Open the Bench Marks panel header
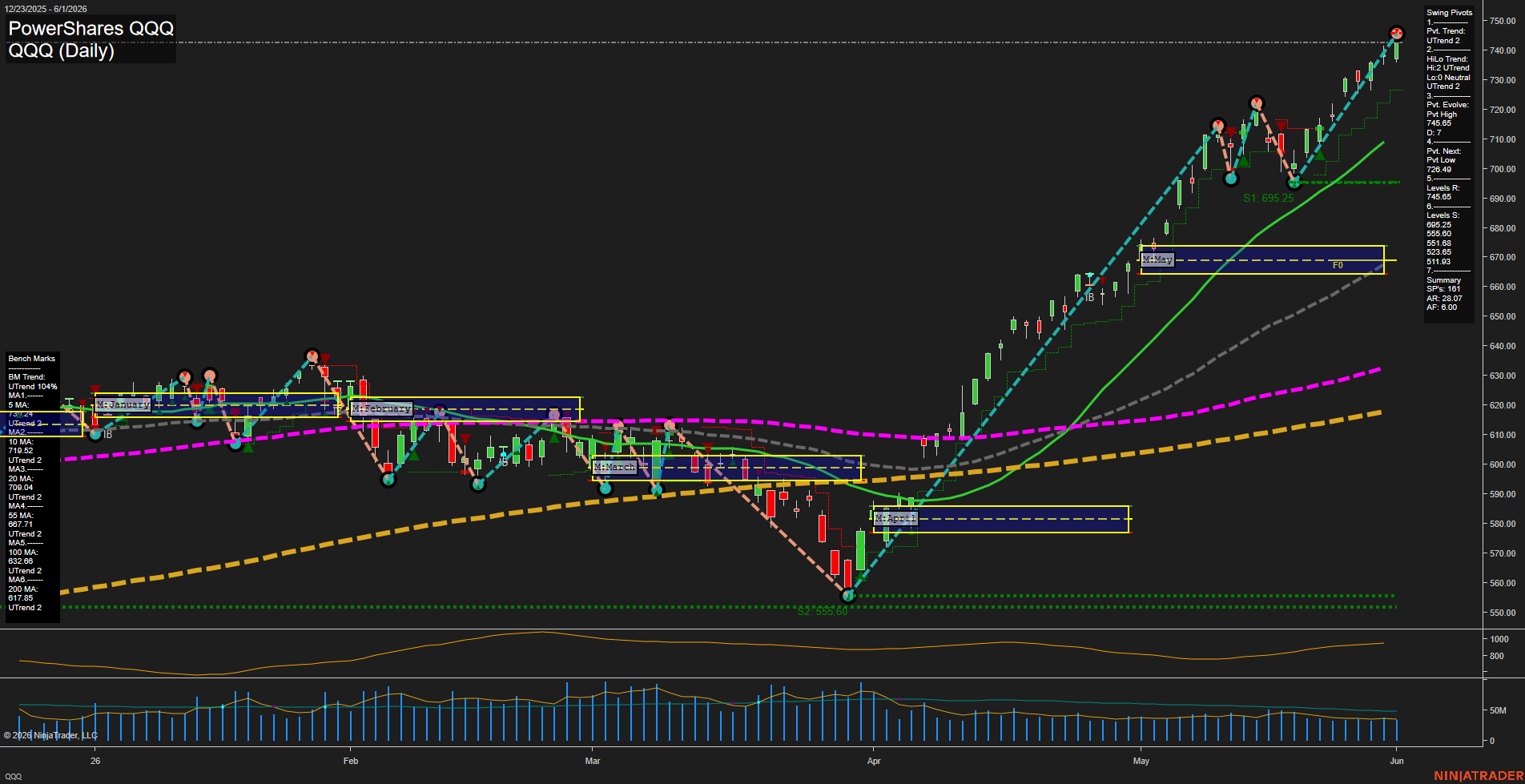 [32, 359]
